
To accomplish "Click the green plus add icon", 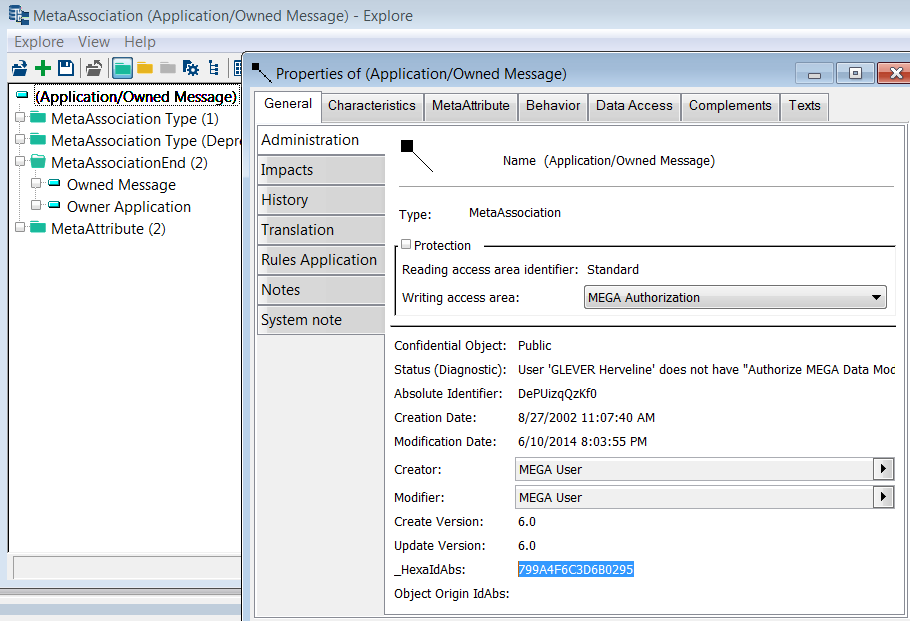I will click(x=43, y=68).
